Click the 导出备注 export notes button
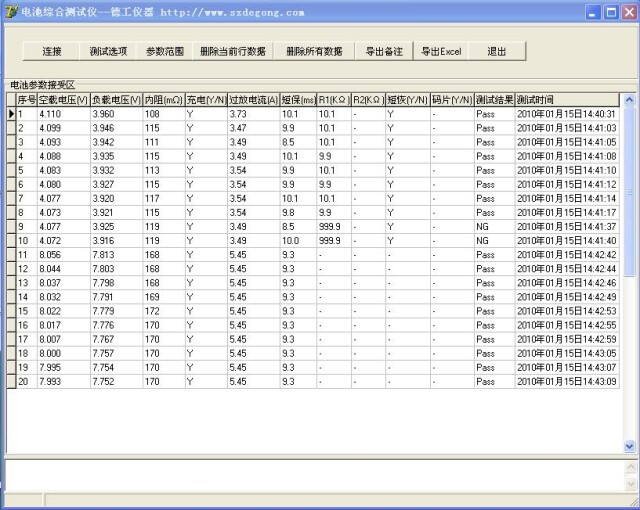 click(x=384, y=51)
